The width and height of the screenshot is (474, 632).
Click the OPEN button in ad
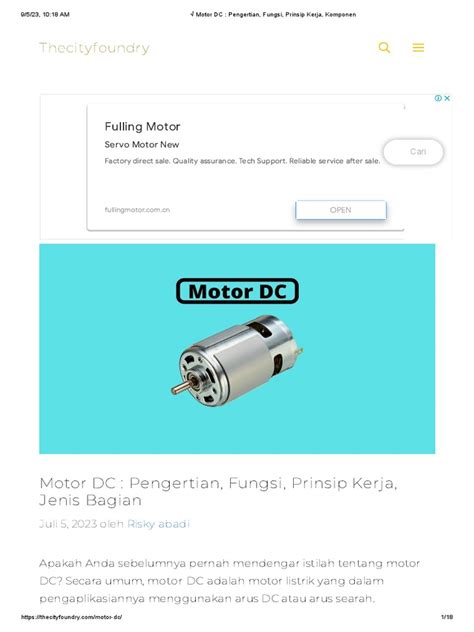(x=341, y=210)
